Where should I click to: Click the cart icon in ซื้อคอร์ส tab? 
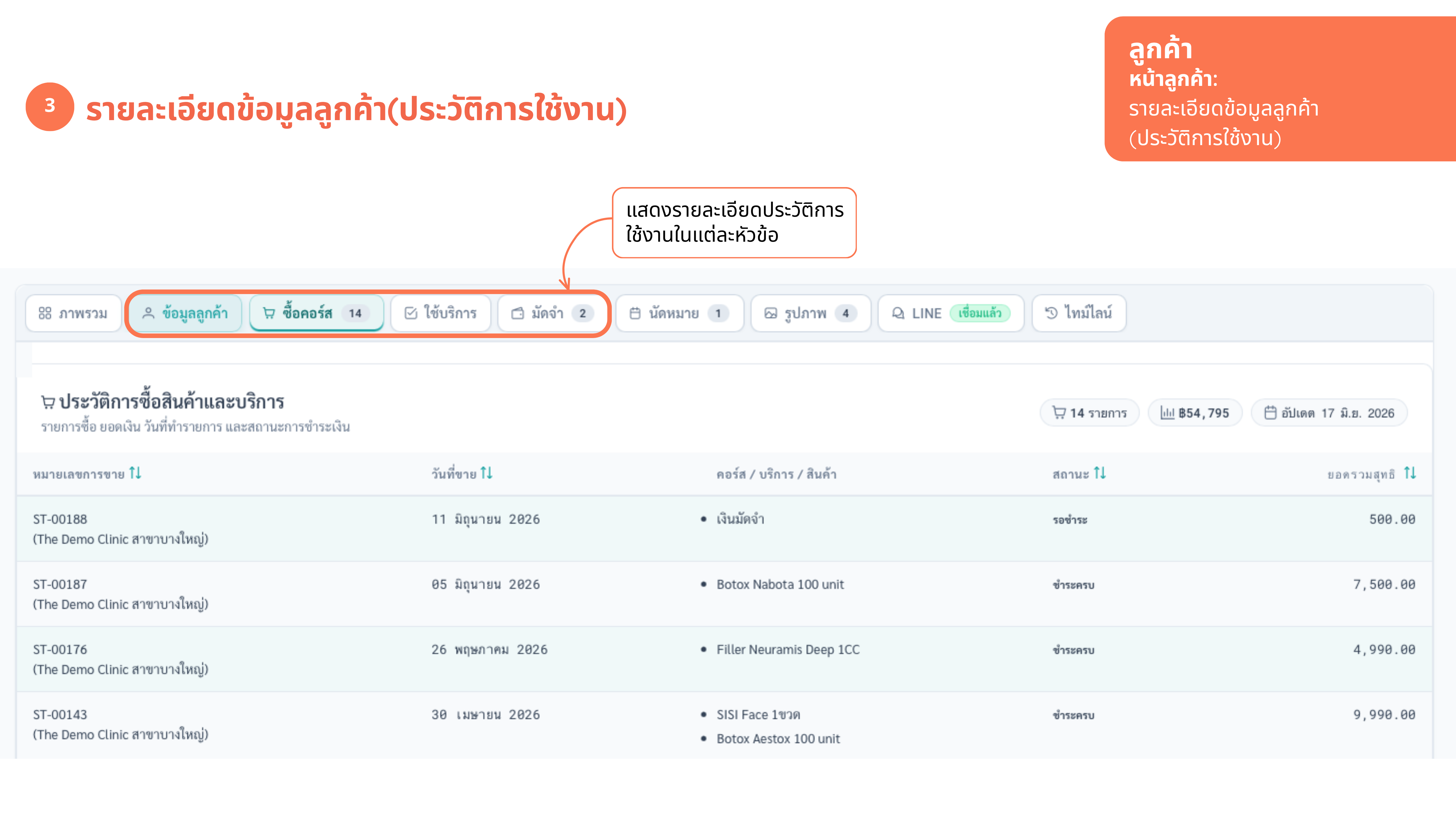[x=269, y=313]
